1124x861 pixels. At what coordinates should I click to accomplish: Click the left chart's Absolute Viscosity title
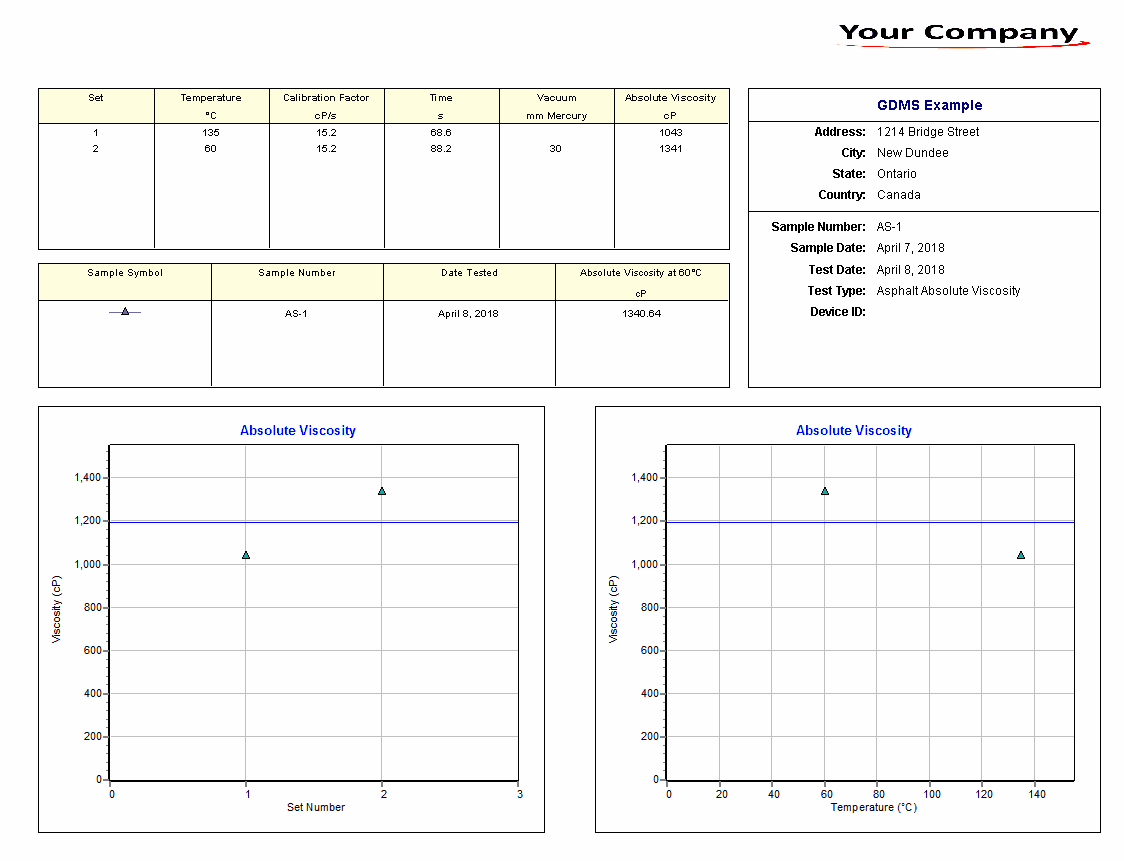[298, 431]
